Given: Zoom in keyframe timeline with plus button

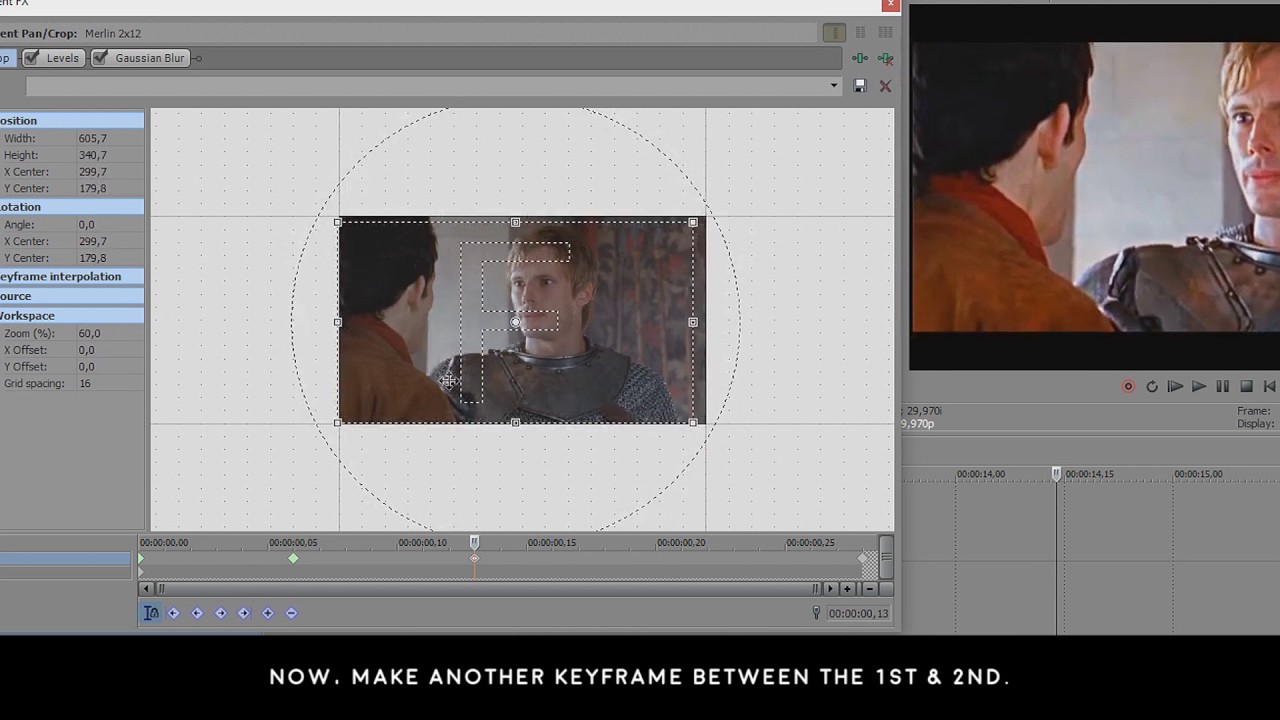Looking at the screenshot, I should pos(847,589).
